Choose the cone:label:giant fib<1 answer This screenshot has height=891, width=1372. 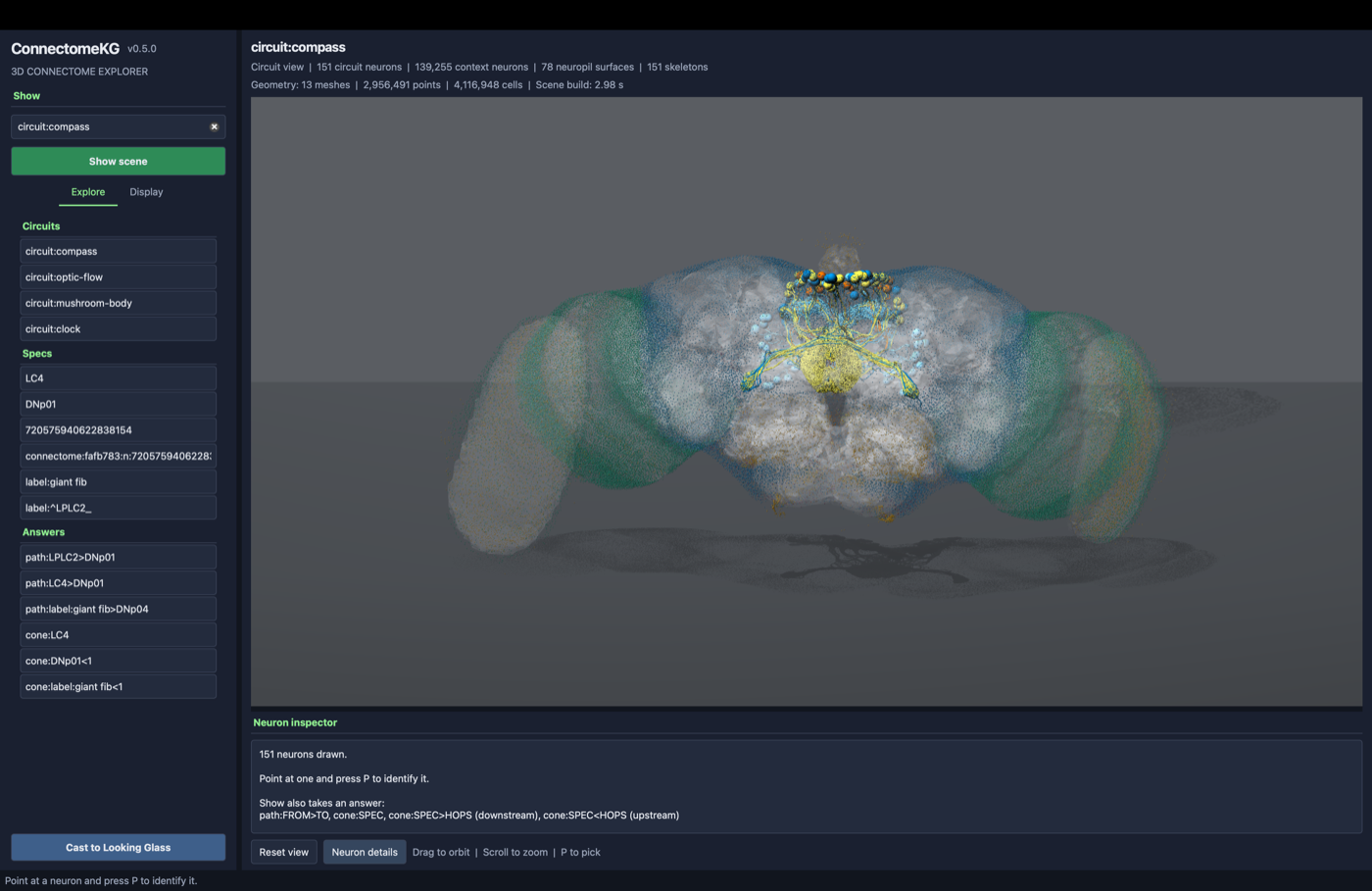(x=118, y=687)
